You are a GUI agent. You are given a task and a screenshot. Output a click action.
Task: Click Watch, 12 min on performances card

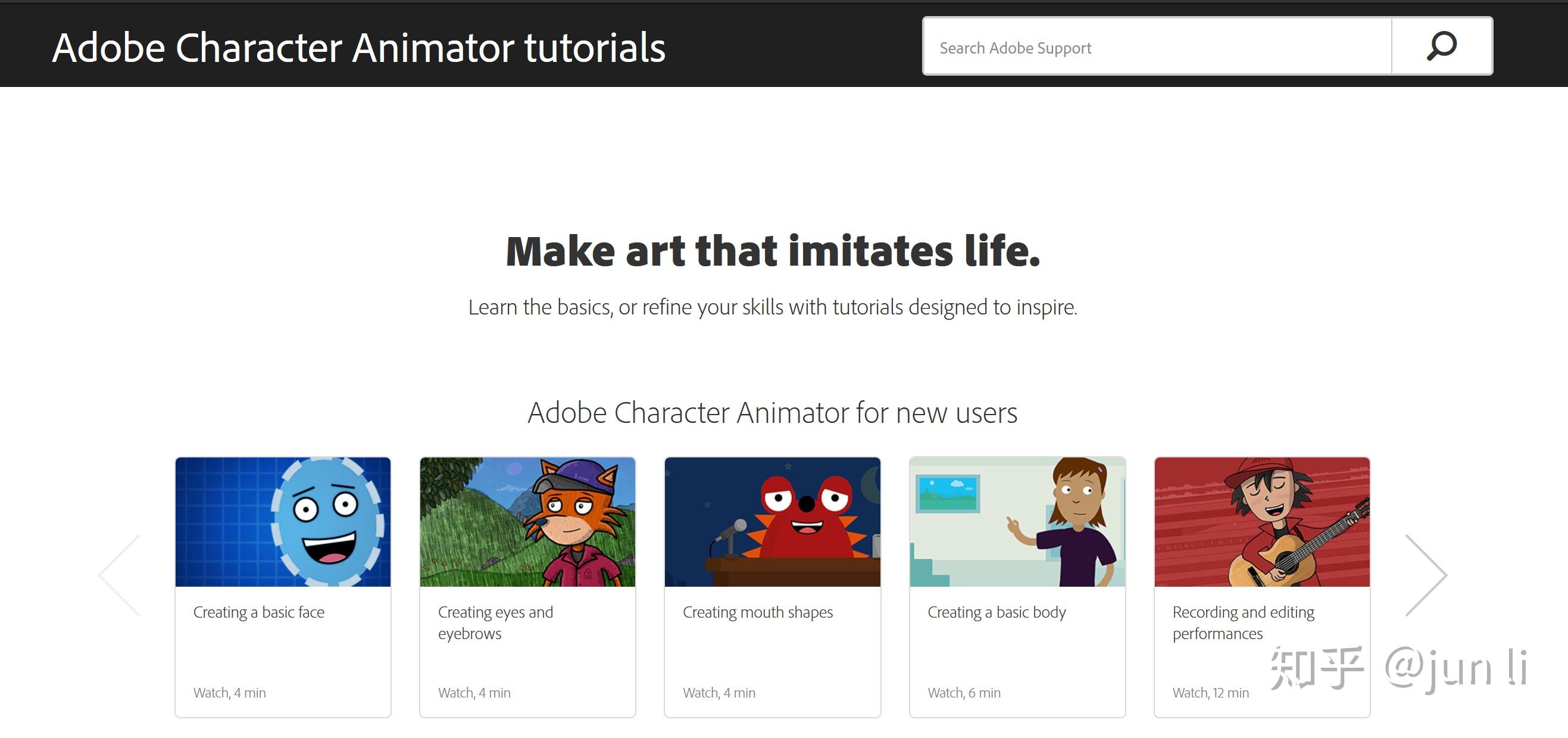click(x=1210, y=693)
